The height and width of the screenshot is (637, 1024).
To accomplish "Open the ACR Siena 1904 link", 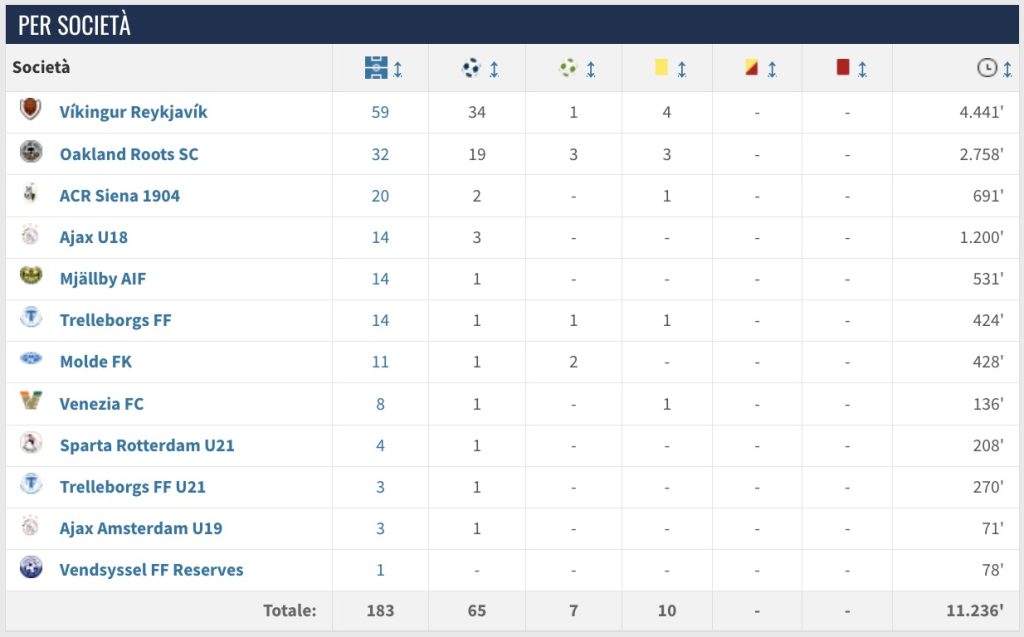I will [119, 196].
